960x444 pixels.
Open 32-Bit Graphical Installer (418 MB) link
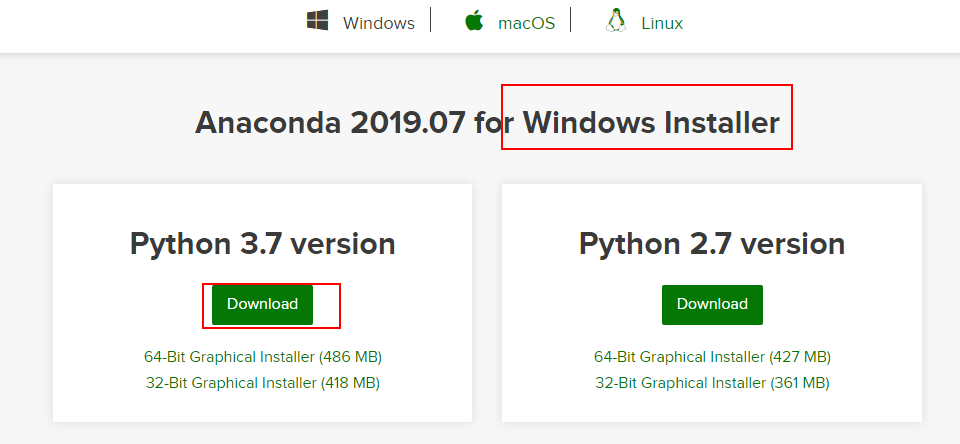pyautogui.click(x=263, y=383)
